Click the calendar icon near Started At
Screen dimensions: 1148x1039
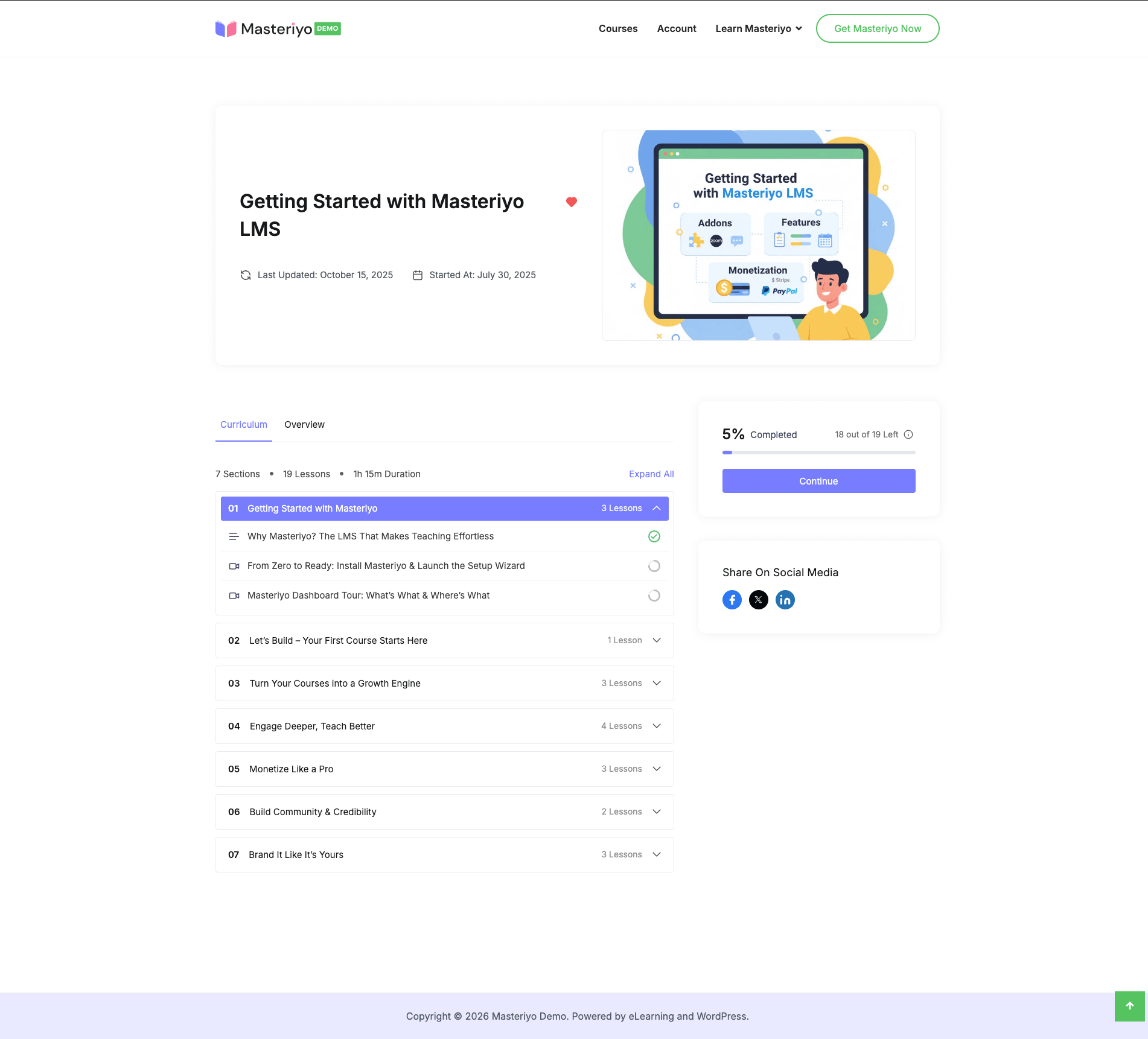coord(418,275)
